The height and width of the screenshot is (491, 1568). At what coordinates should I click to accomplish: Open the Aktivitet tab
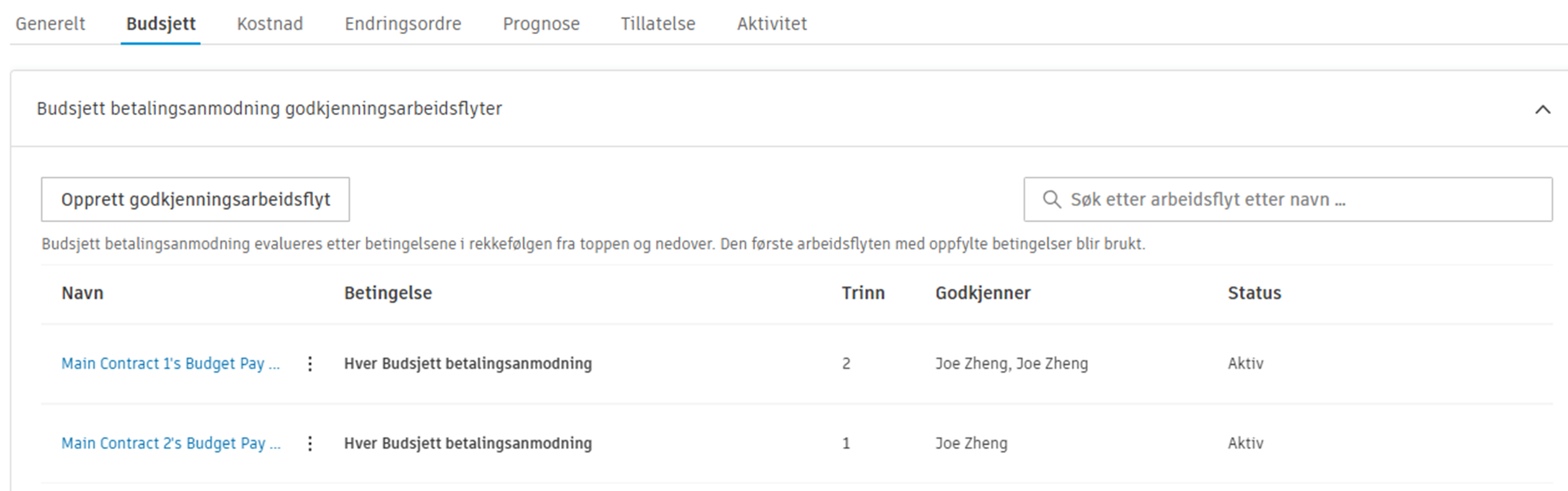pos(772,24)
